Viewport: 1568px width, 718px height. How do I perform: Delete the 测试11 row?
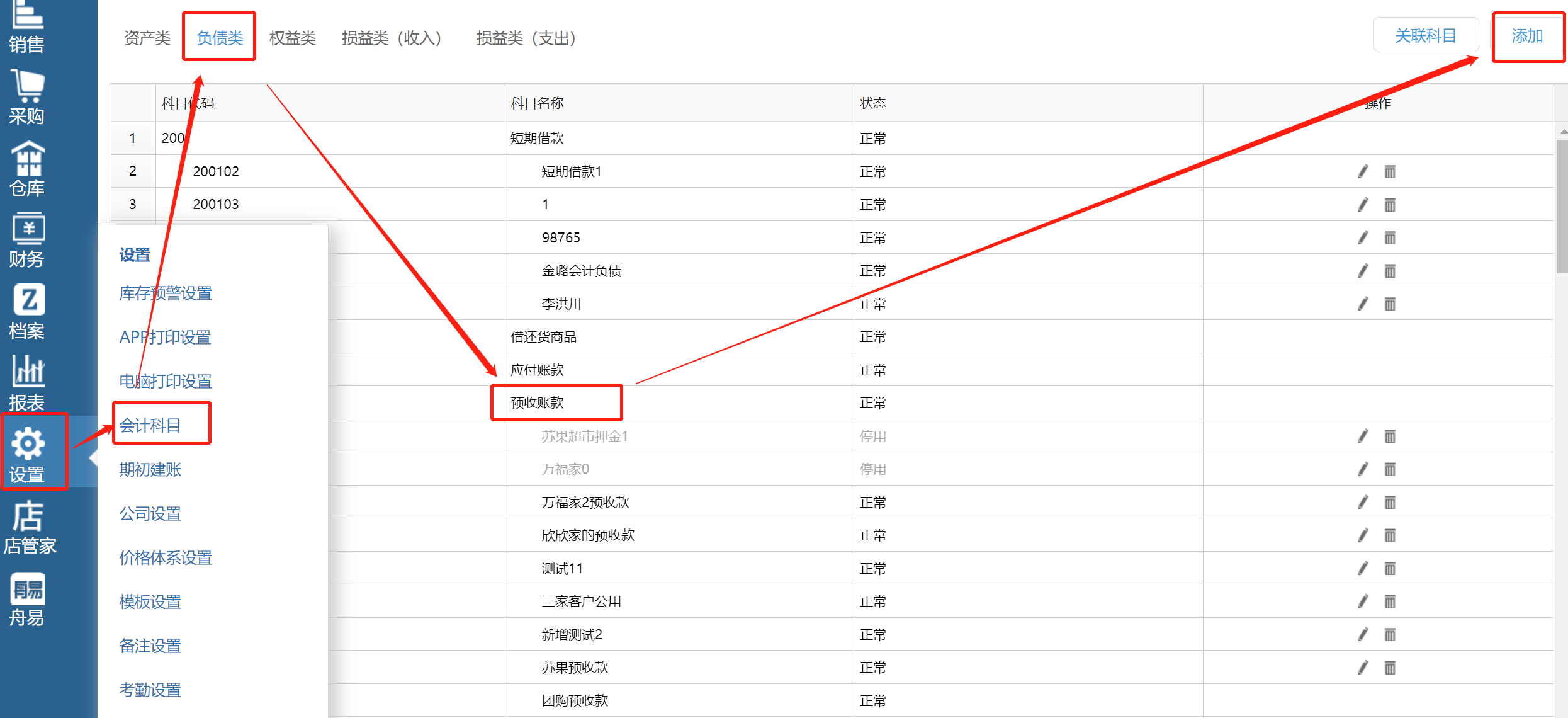1390,568
